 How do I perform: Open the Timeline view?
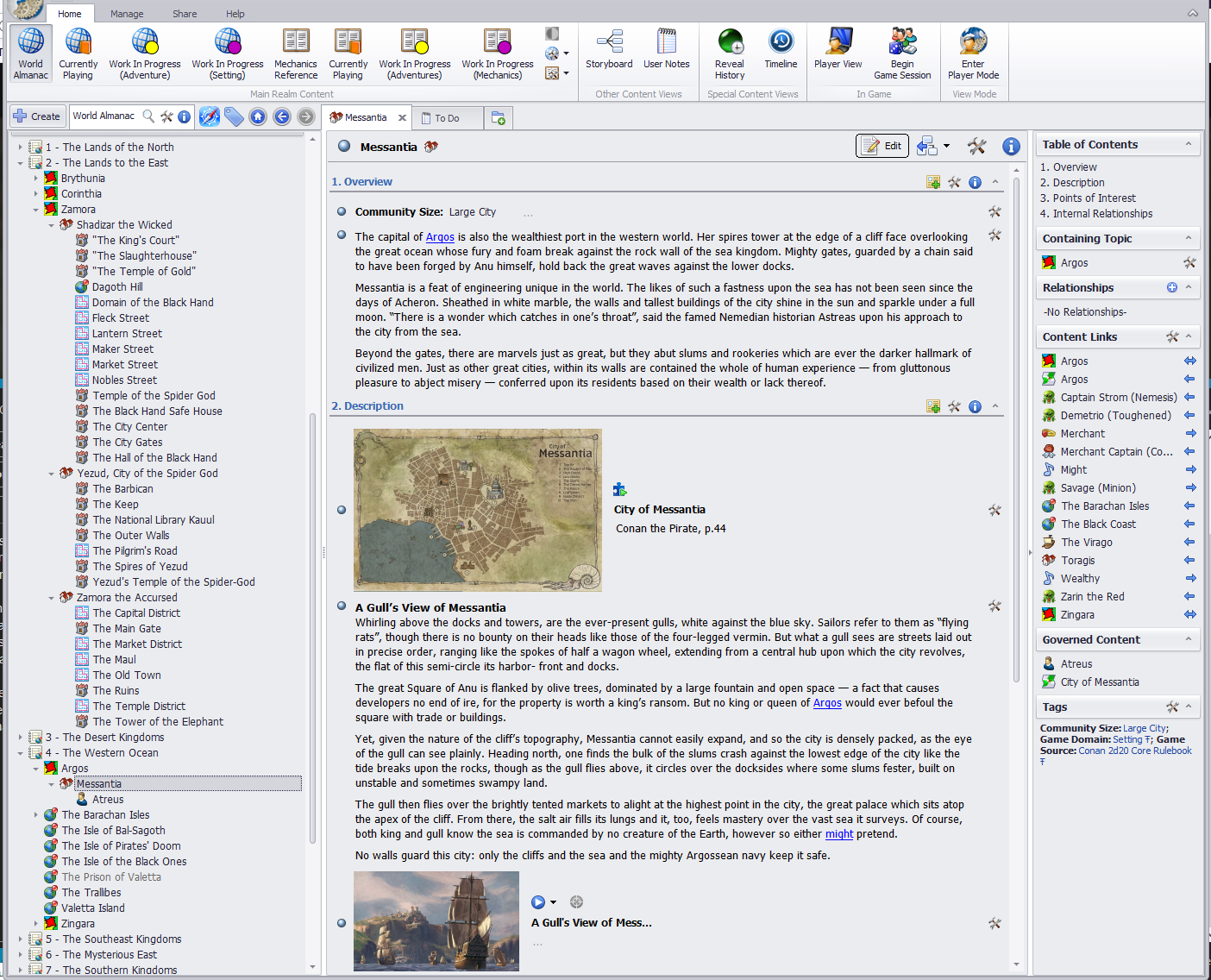pyautogui.click(x=781, y=50)
